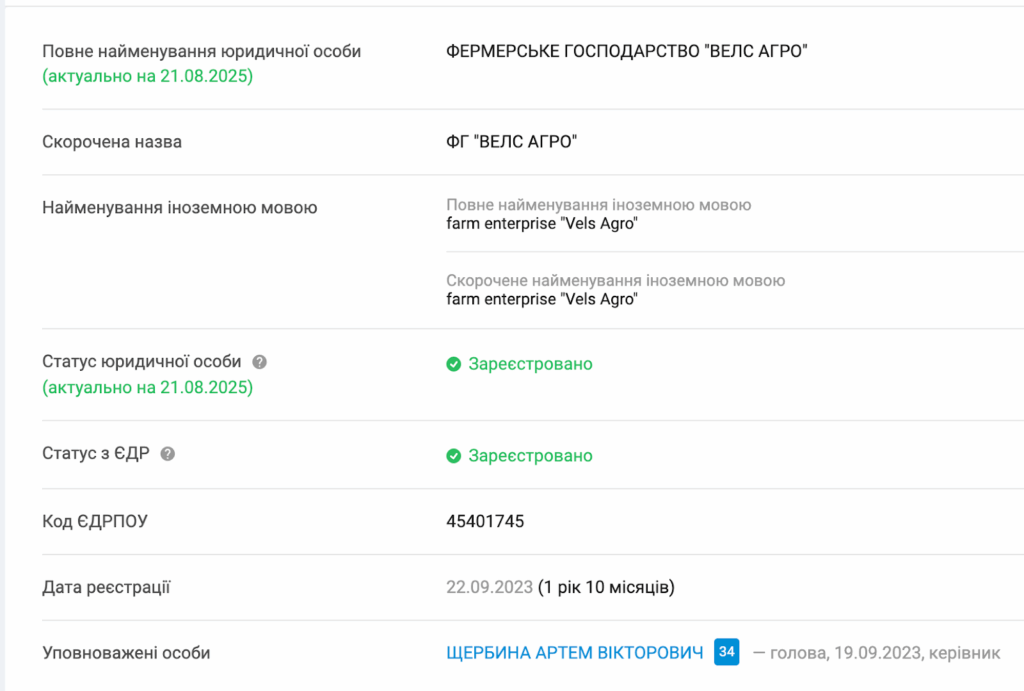Viewport: 1024px width, 691px height.
Task: Open ЩЕРБИНА АРТЕМ ВІКТОРОВИЧ profile link
Action: [575, 652]
